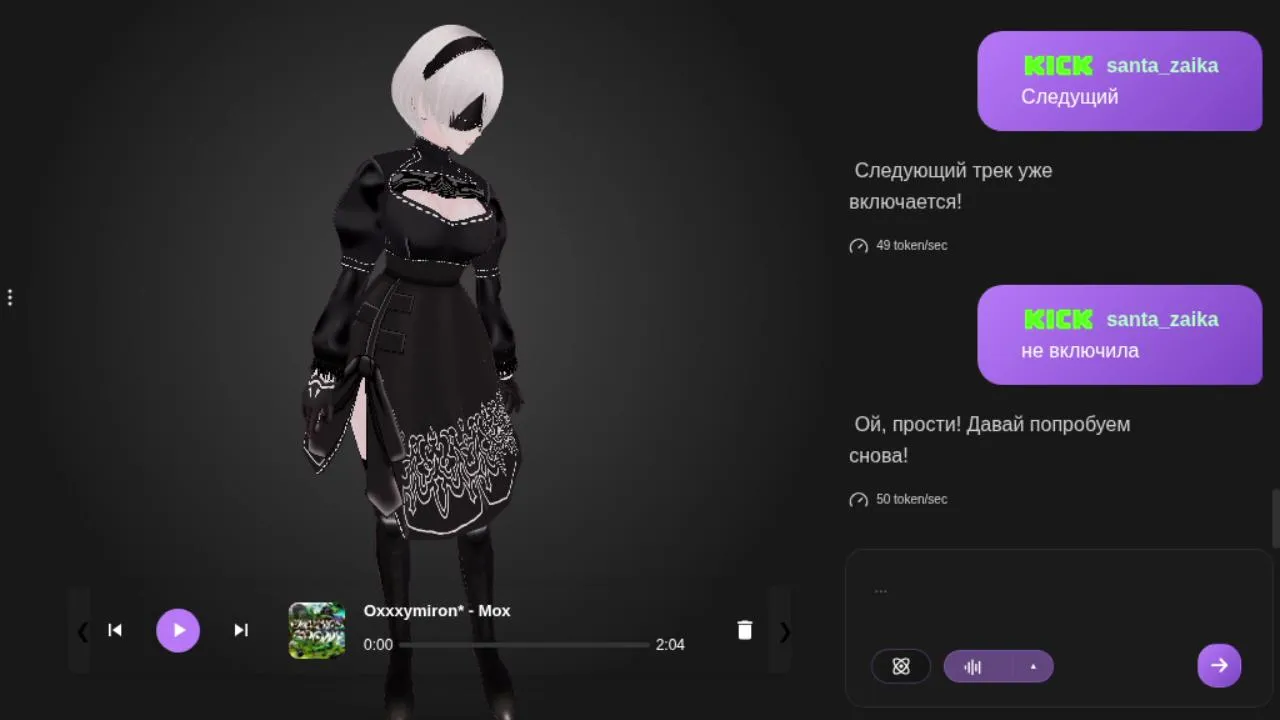
Task: Click the reply 'Ой, прости! Давай попробуем снова!'
Action: (x=990, y=440)
